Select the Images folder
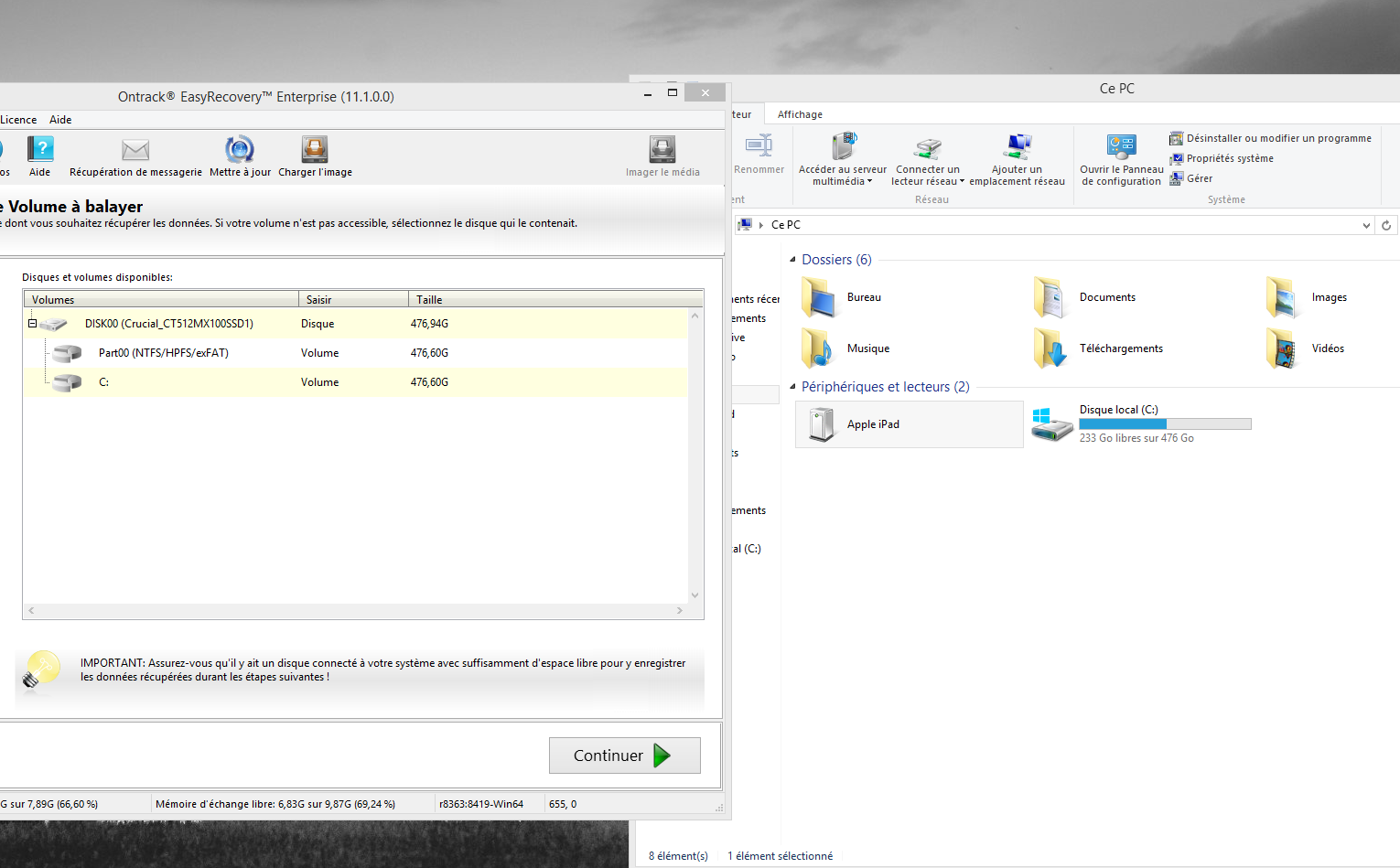Screen dimensions: 1400x868 pyautogui.click(x=1307, y=297)
